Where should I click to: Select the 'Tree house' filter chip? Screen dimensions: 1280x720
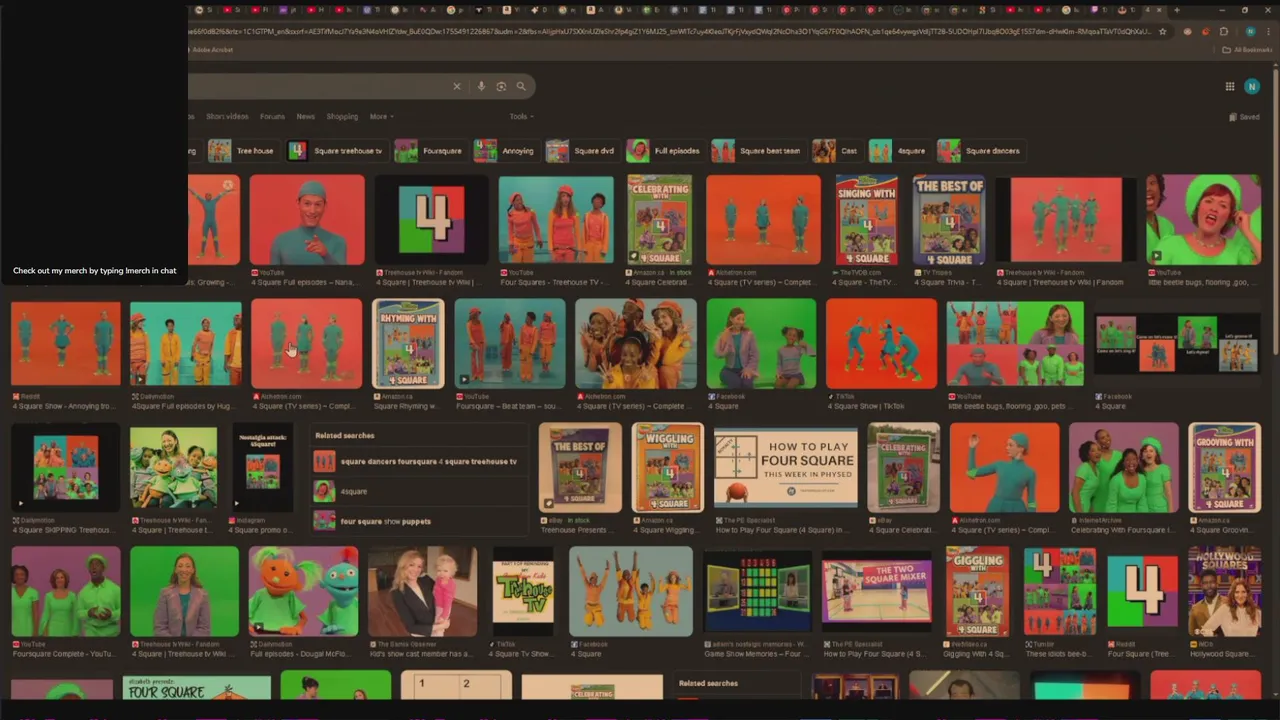click(x=242, y=151)
